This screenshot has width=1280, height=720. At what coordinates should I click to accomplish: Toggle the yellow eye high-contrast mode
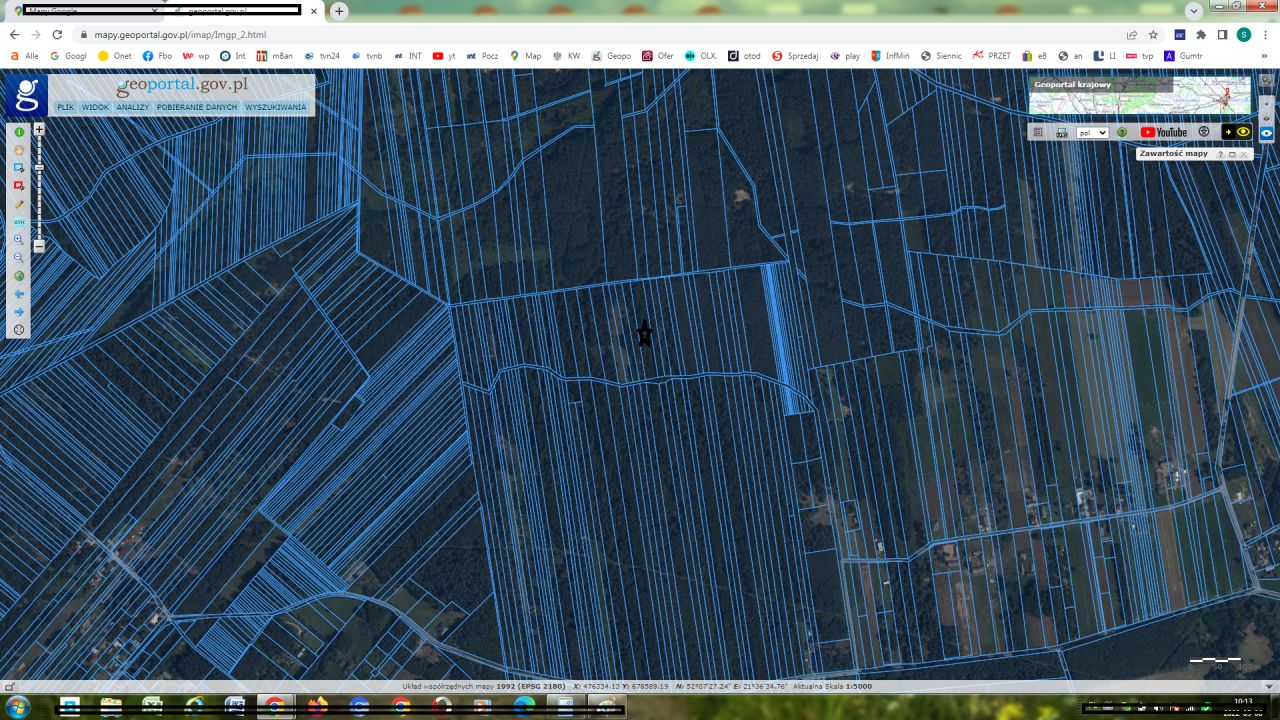[x=1236, y=132]
